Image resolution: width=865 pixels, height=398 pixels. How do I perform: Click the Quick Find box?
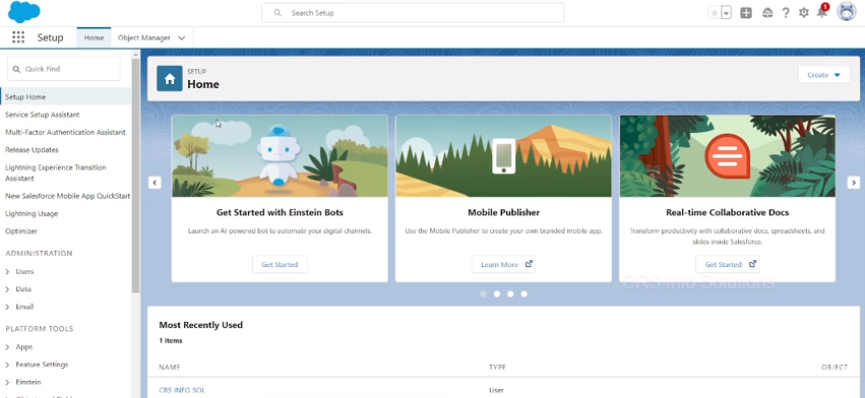tap(63, 69)
